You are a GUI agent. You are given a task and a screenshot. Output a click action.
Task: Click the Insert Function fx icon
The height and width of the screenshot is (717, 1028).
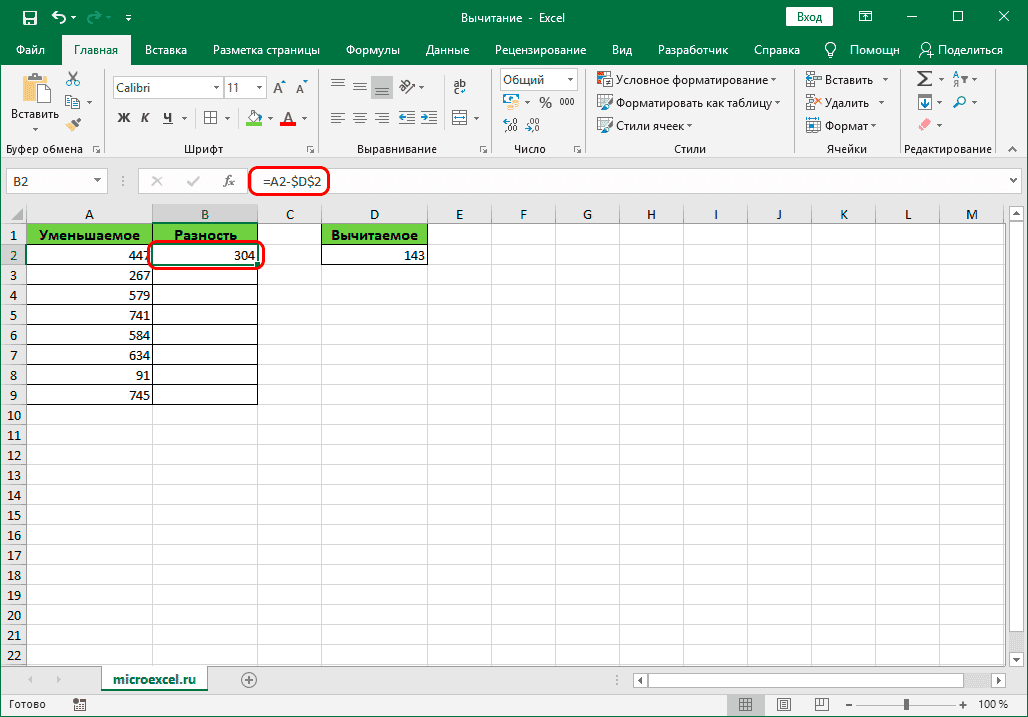tap(229, 181)
